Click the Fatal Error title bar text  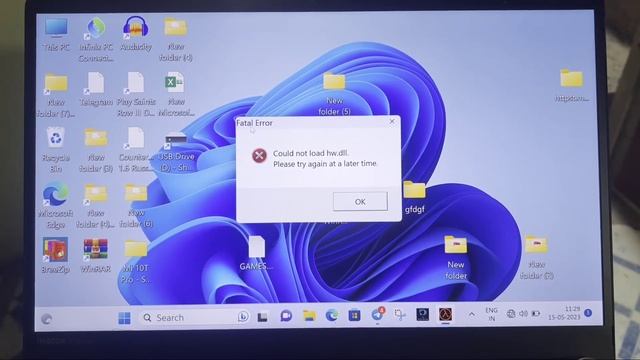pos(254,123)
